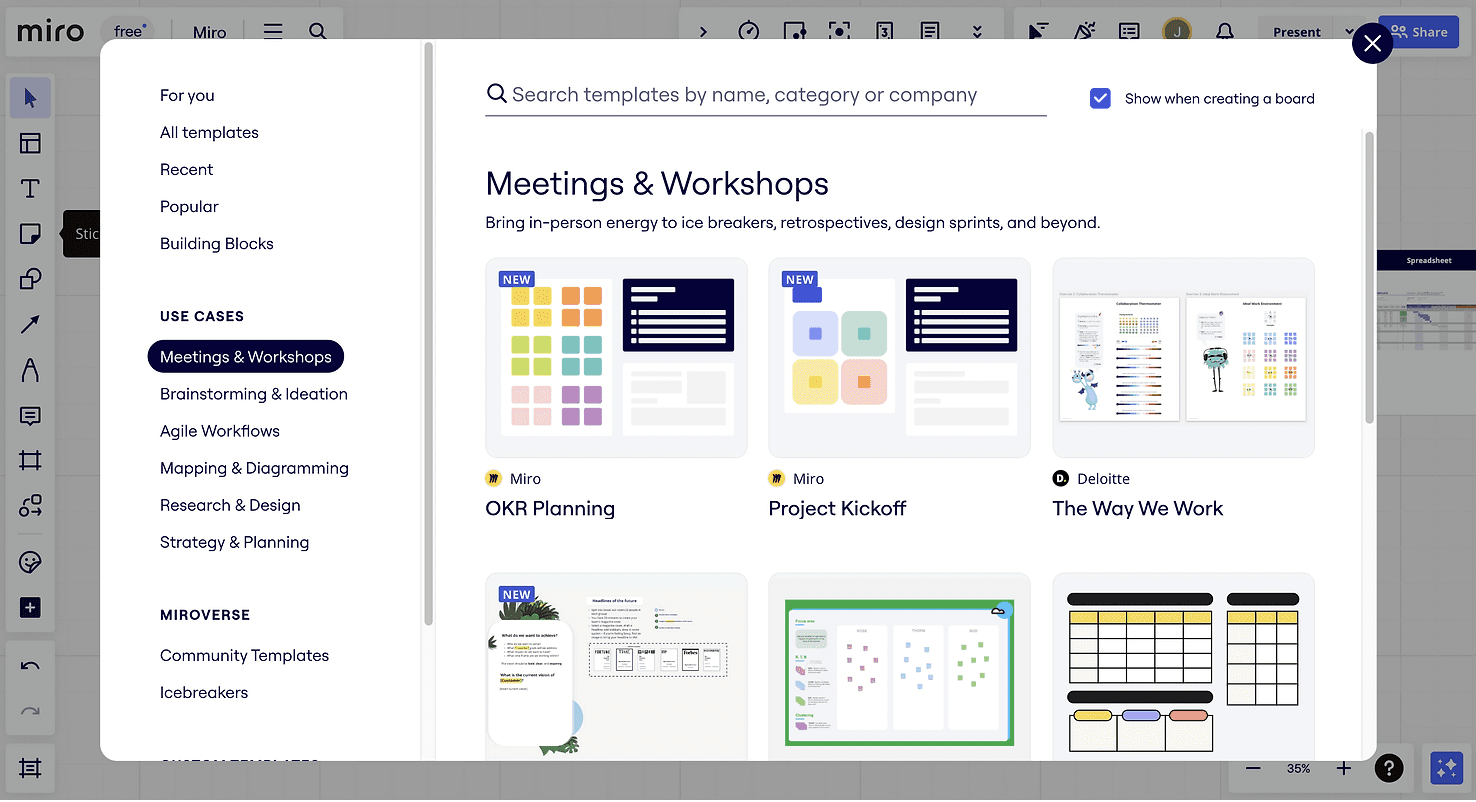
Task: Select Brainstorming & Ideation category
Action: point(254,394)
